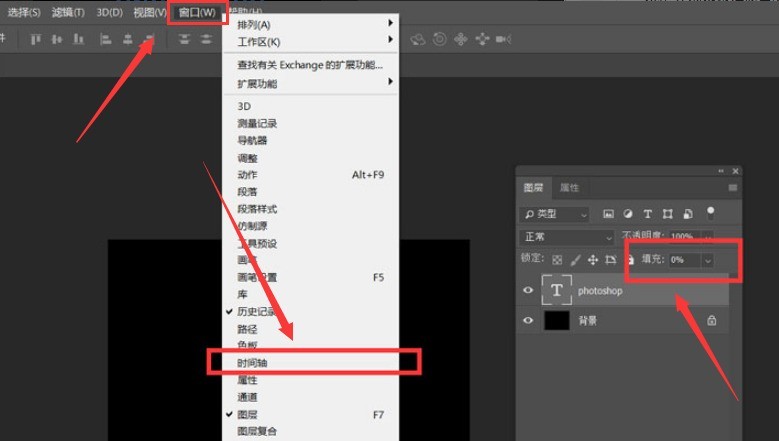Toggle the layer filtering on/off switch

click(x=710, y=213)
